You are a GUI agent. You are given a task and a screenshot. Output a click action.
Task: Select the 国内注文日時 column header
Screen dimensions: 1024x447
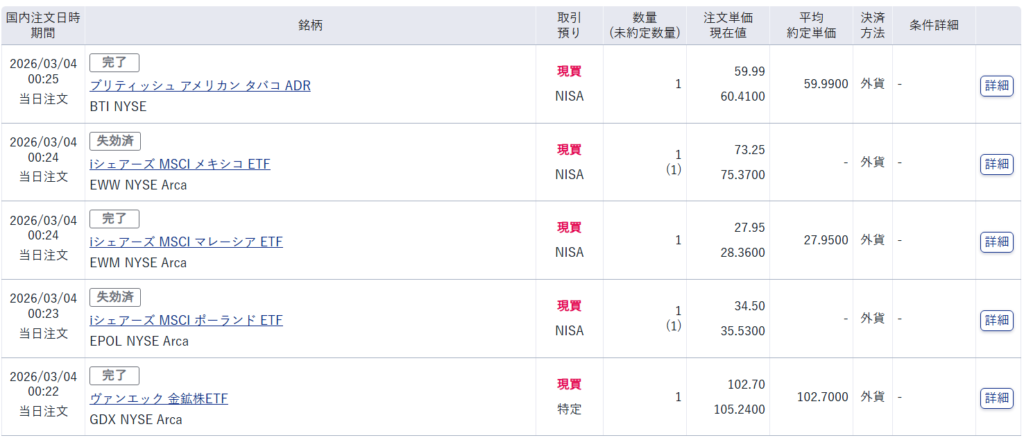click(x=43, y=25)
